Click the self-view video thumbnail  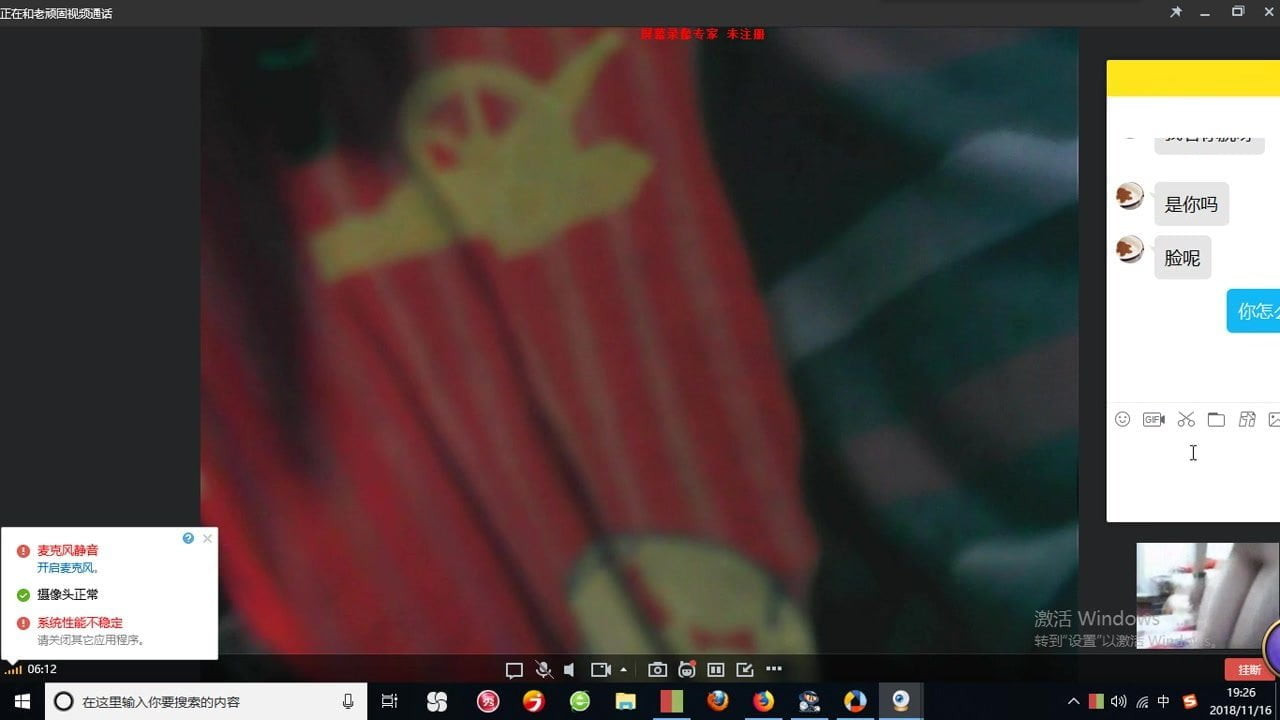(x=1207, y=596)
